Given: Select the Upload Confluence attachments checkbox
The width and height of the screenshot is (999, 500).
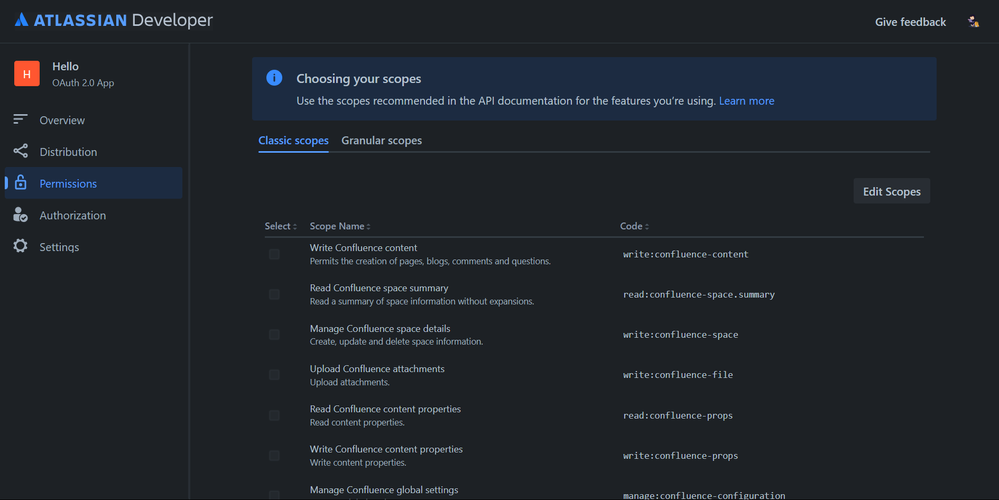Looking at the screenshot, I should 274,375.
